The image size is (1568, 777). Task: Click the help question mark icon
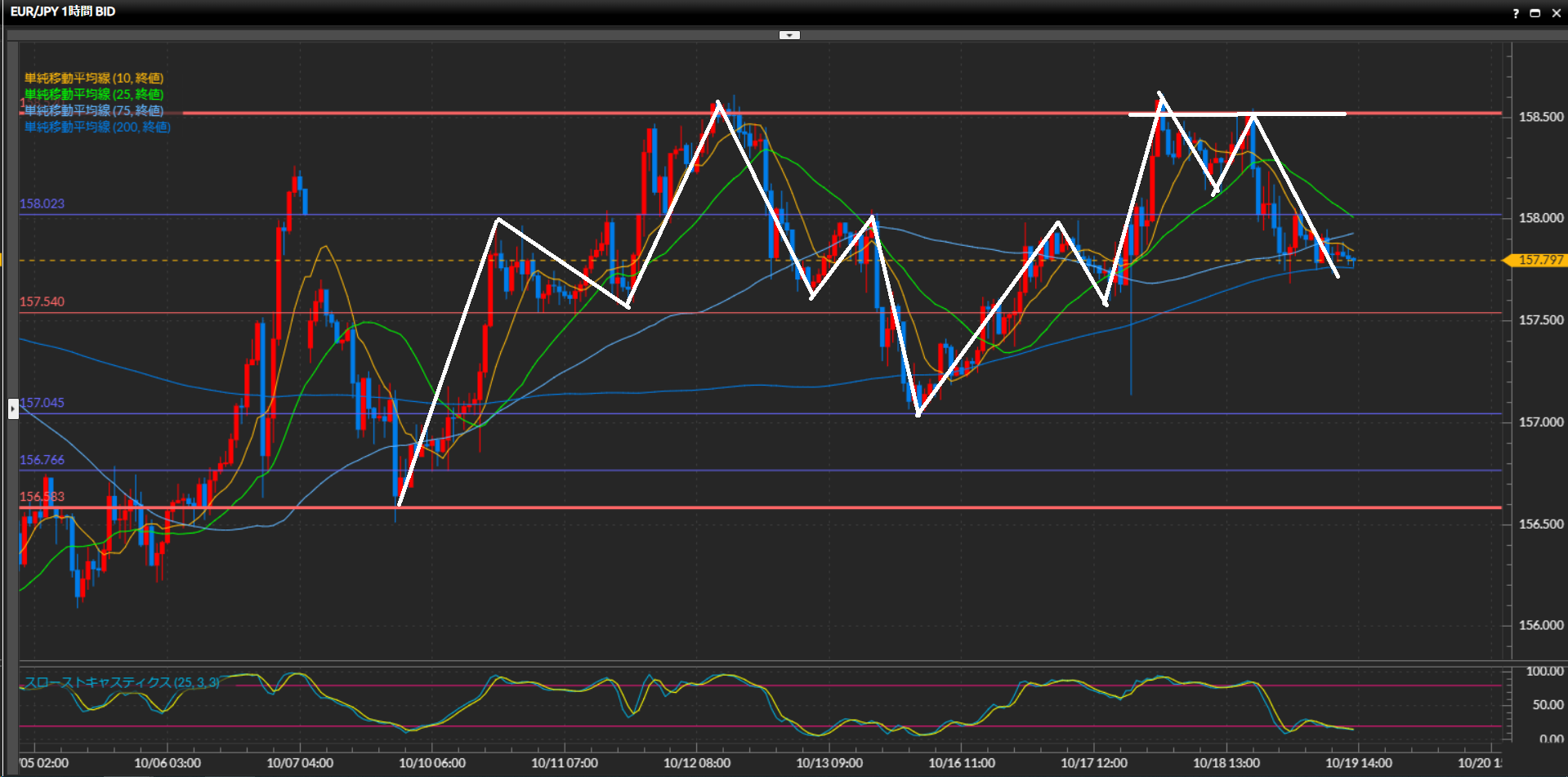tap(1515, 13)
